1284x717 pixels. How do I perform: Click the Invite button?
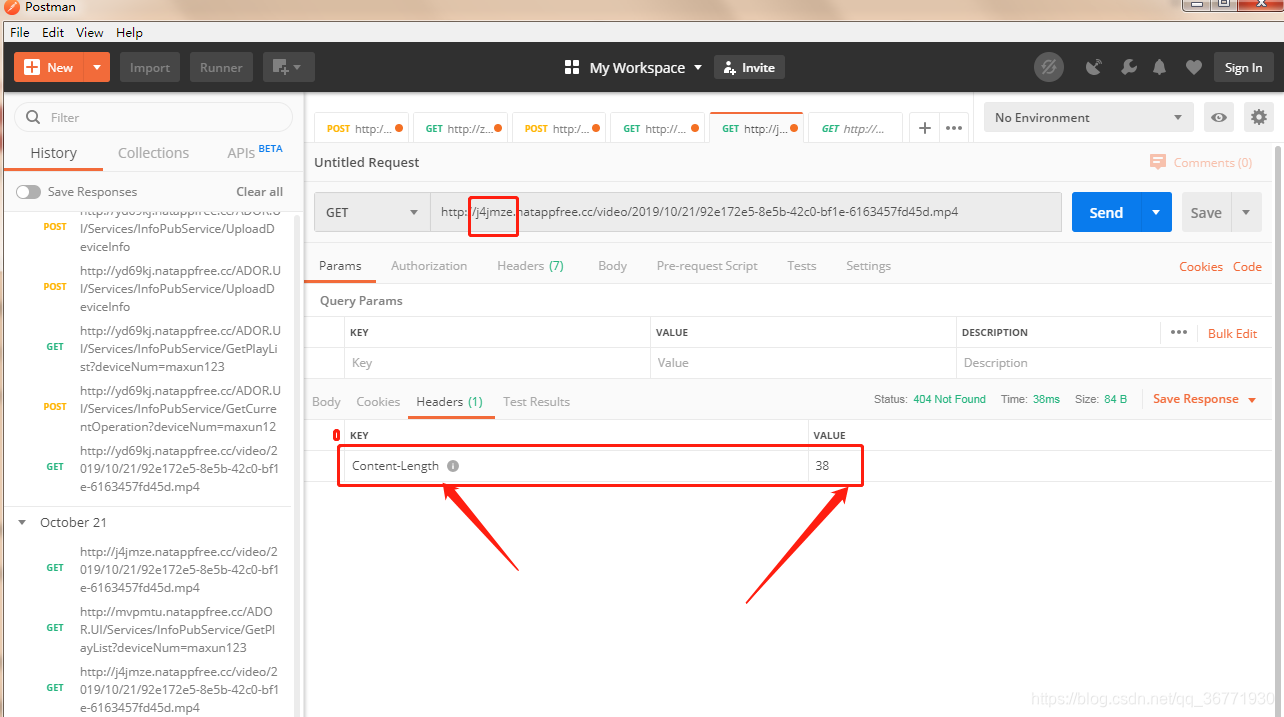(749, 68)
